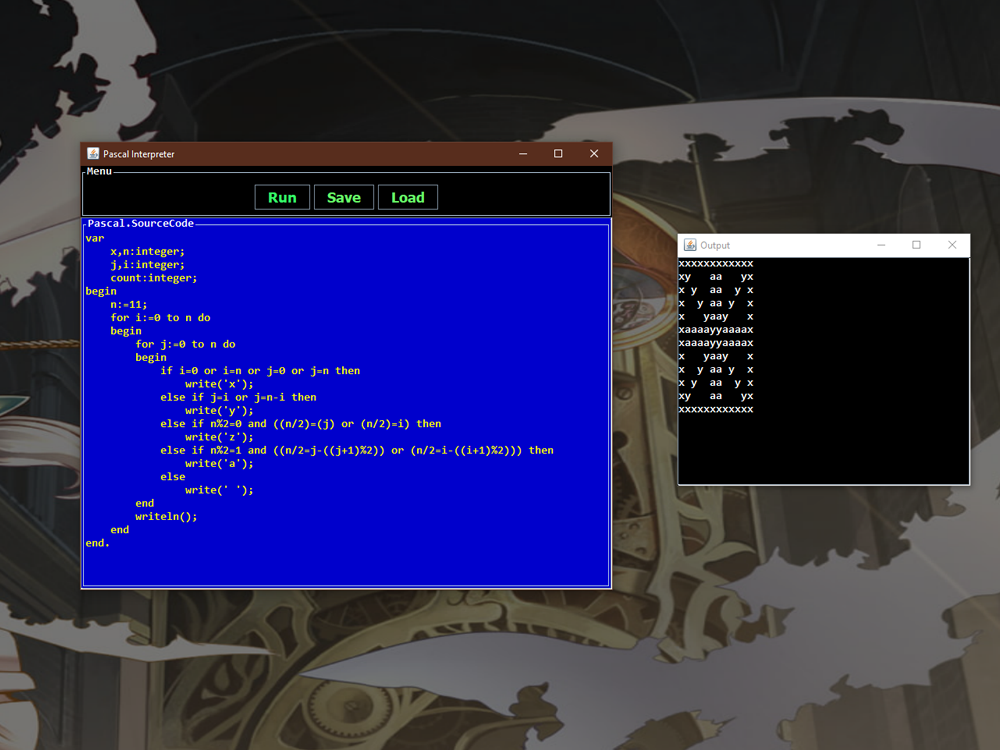Screen dimensions: 1000x750
Task: Click the Java icon in Pascal Interpreter title bar
Action: pos(93,154)
